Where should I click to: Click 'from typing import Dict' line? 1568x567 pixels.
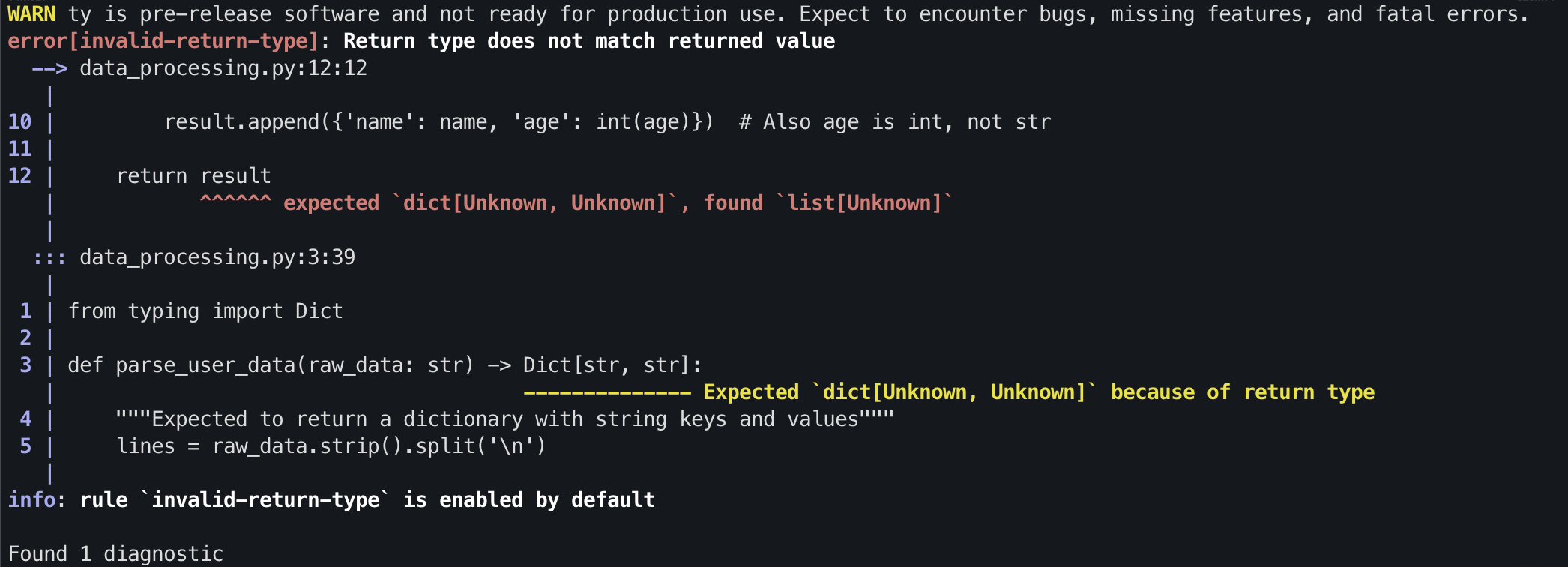tap(205, 311)
